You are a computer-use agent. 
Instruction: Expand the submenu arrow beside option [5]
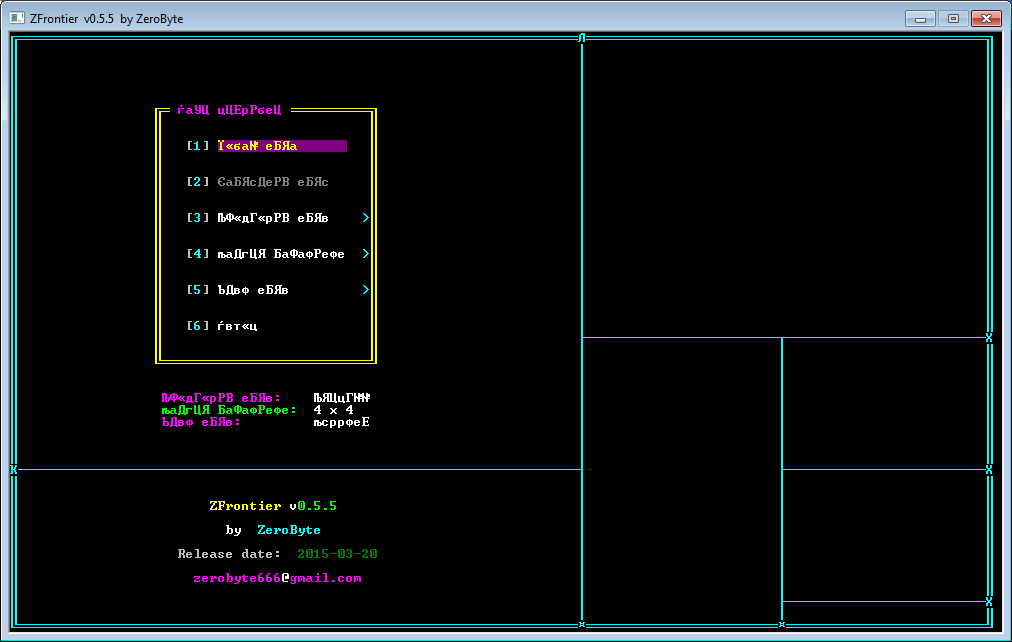364,289
